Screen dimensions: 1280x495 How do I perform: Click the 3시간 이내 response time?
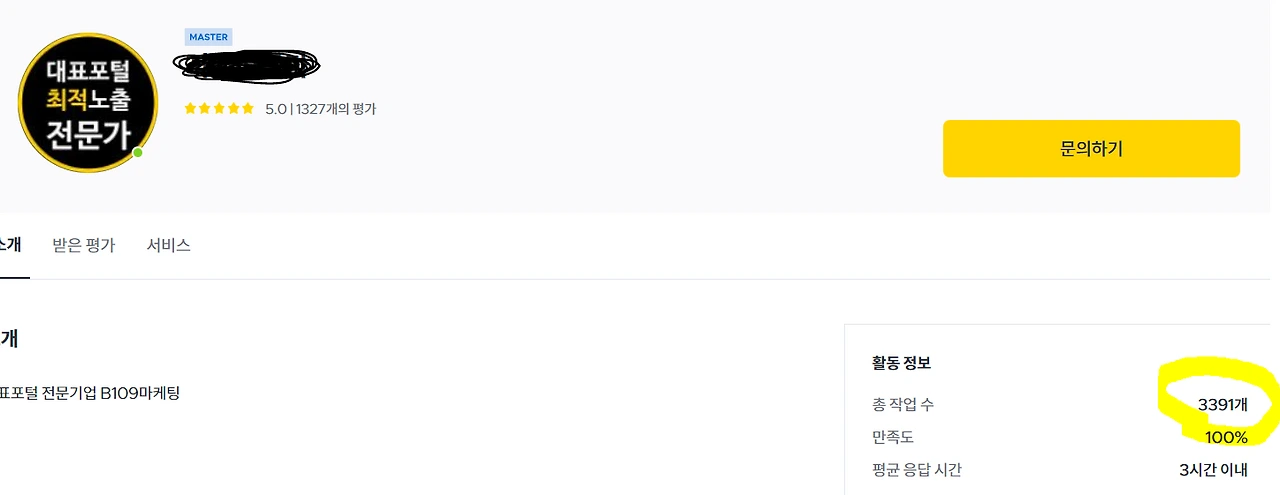(1213, 470)
